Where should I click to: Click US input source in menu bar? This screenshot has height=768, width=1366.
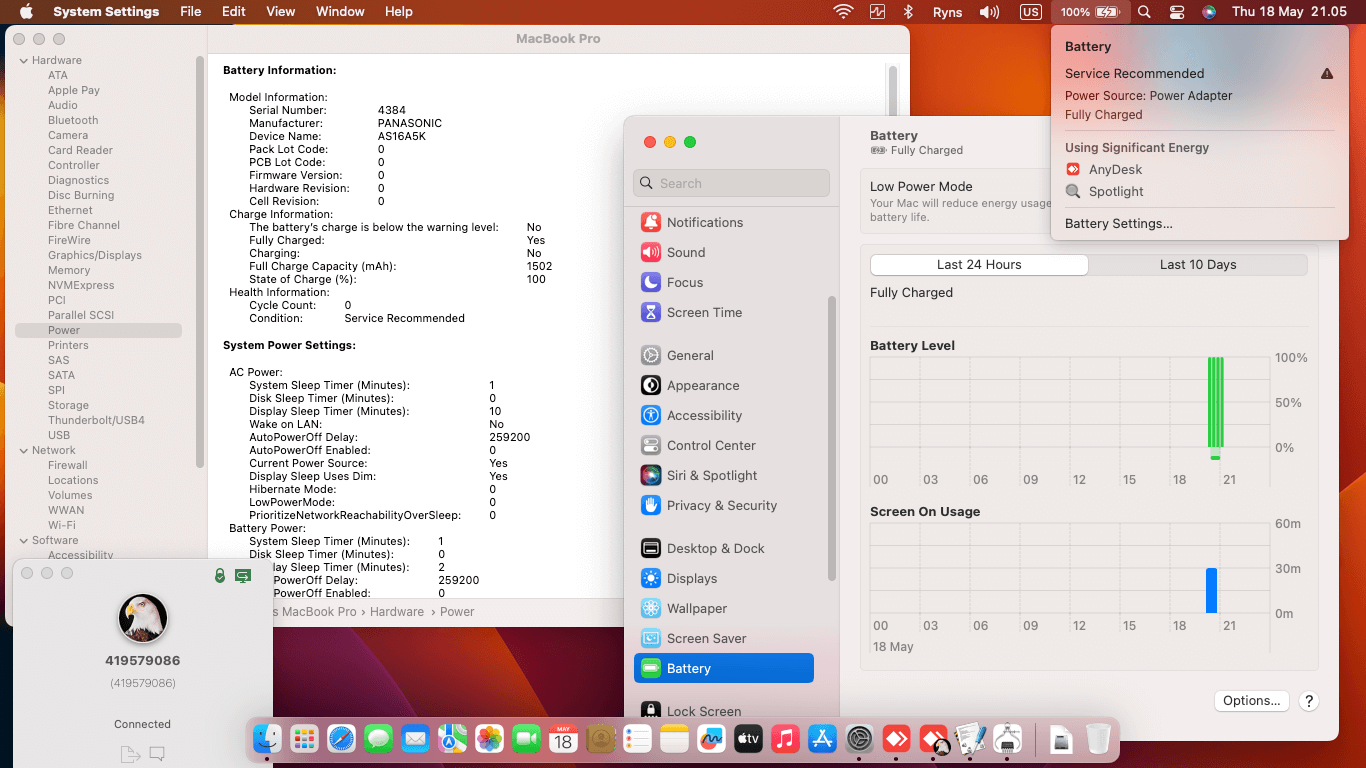(1030, 12)
